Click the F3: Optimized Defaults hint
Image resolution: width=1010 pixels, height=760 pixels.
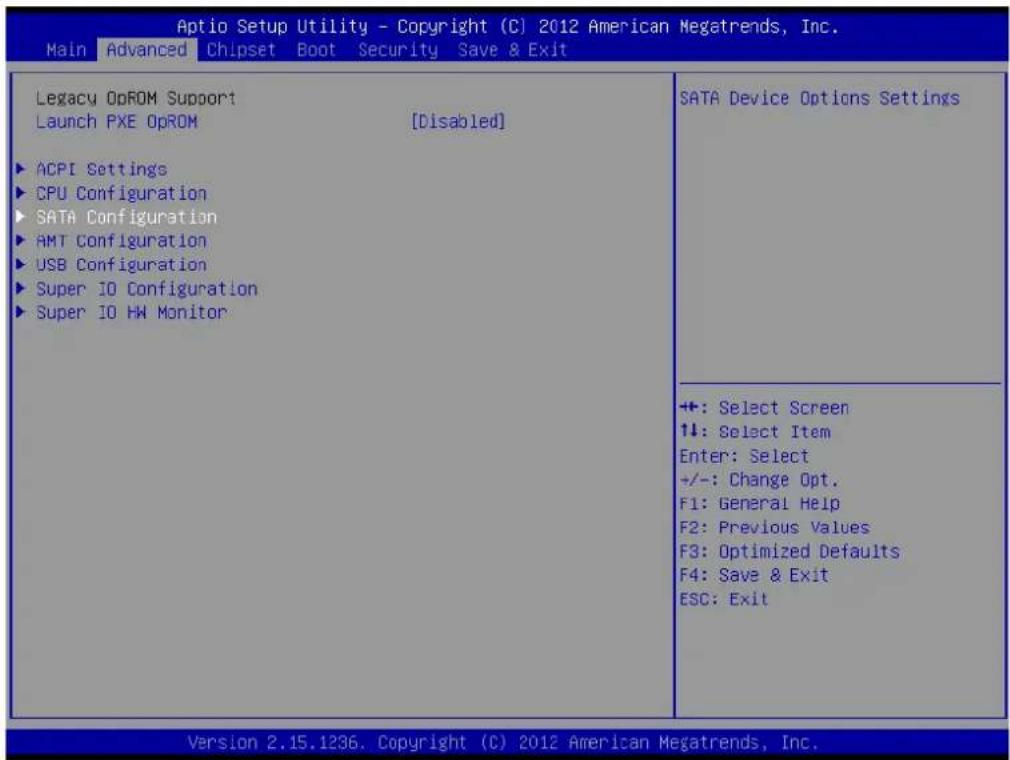click(790, 551)
